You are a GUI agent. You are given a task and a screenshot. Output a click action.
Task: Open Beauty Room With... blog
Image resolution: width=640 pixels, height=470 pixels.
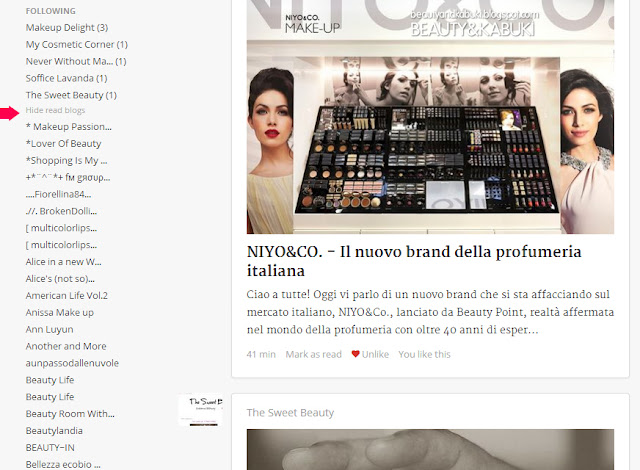[x=70, y=414]
